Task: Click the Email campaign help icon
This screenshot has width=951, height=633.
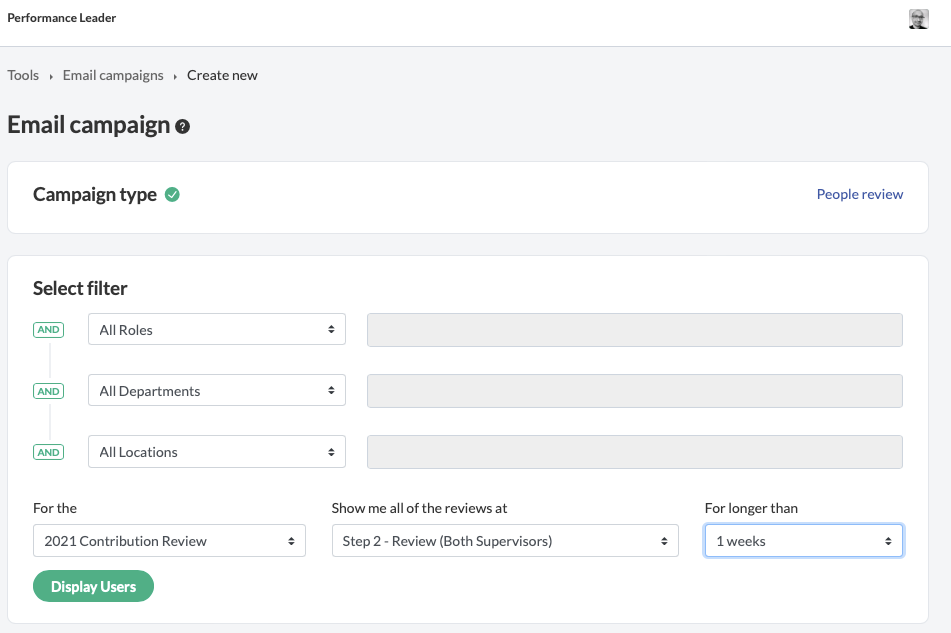Action: [x=182, y=127]
